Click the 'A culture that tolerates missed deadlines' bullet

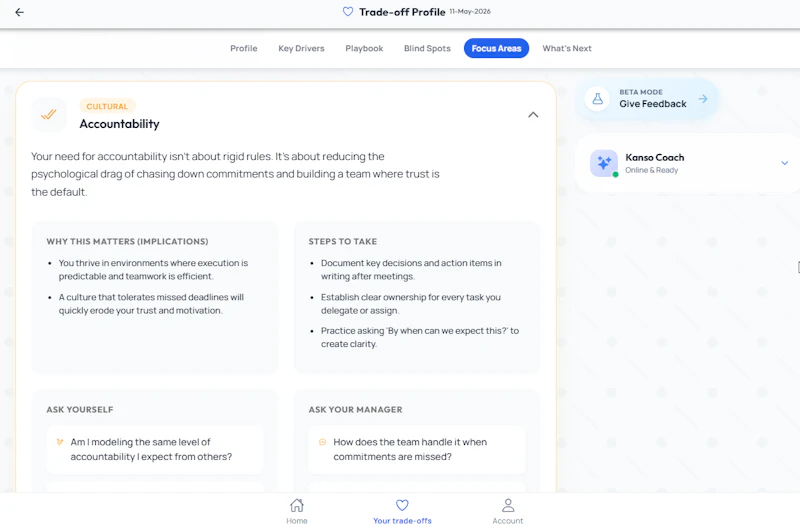(152, 304)
